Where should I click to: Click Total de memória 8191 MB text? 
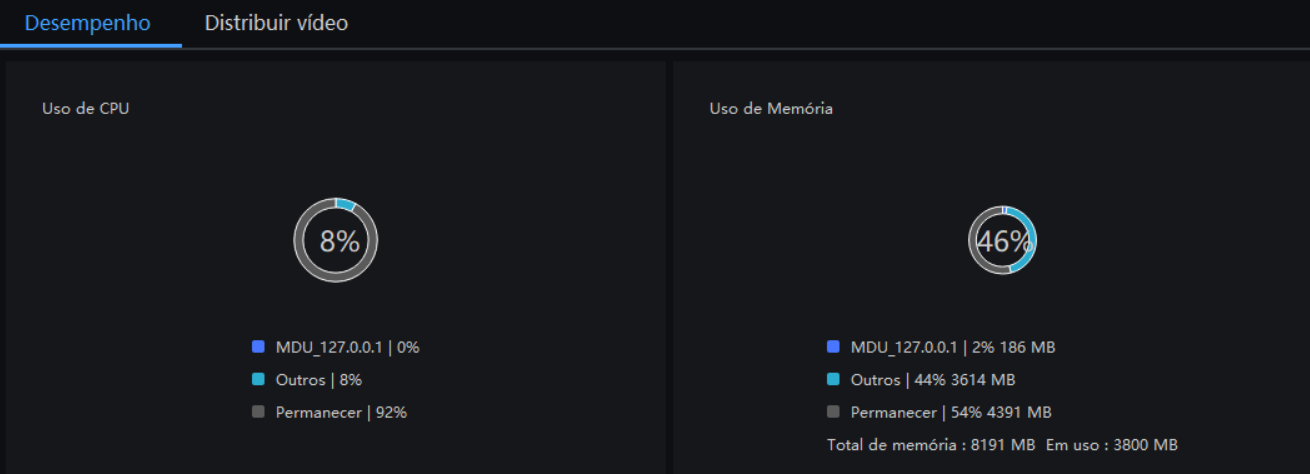coord(930,444)
